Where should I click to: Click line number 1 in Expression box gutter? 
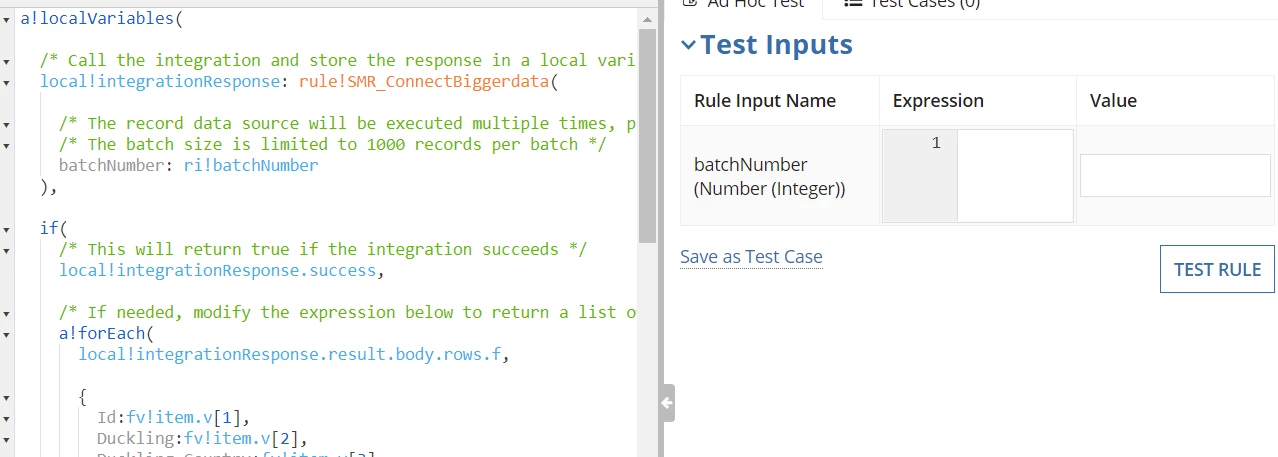[936, 143]
